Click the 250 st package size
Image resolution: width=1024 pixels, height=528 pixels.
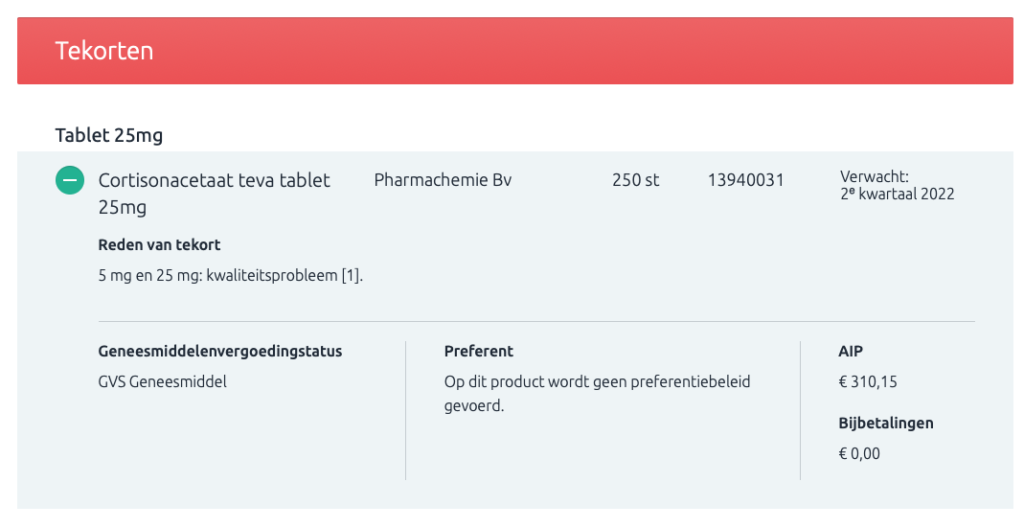tap(636, 180)
